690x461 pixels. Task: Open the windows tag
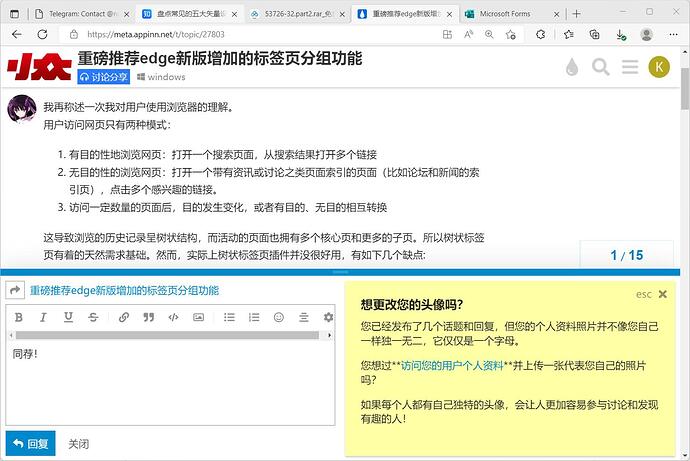pos(161,77)
